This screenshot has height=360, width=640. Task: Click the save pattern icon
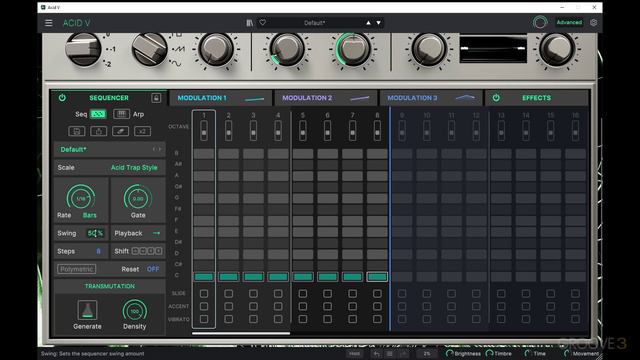pyautogui.click(x=77, y=131)
